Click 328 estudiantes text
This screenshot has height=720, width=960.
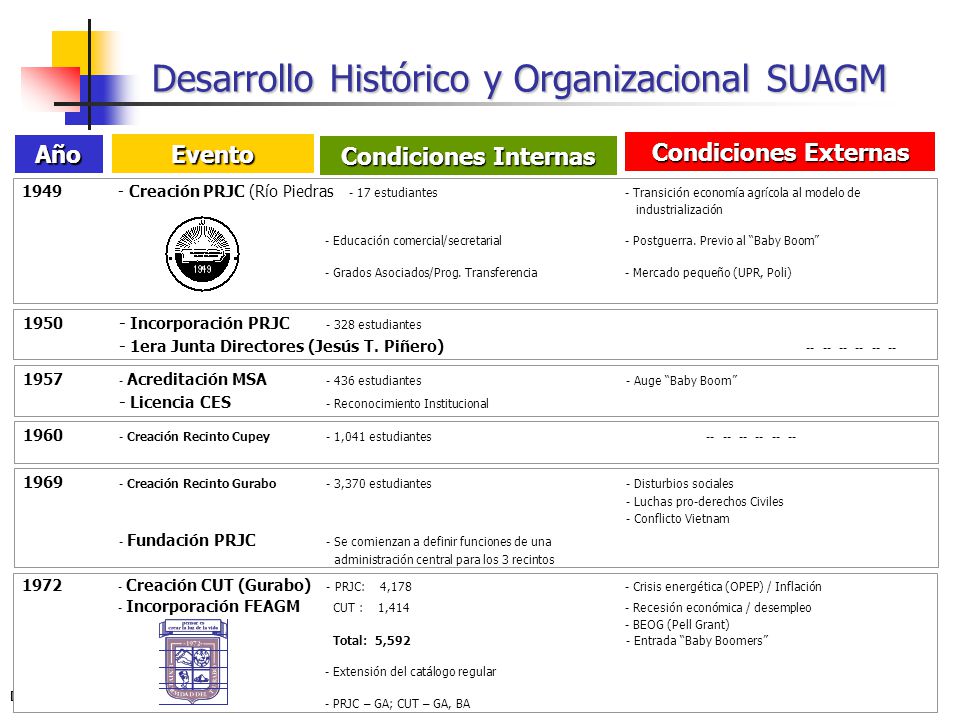pos(374,324)
